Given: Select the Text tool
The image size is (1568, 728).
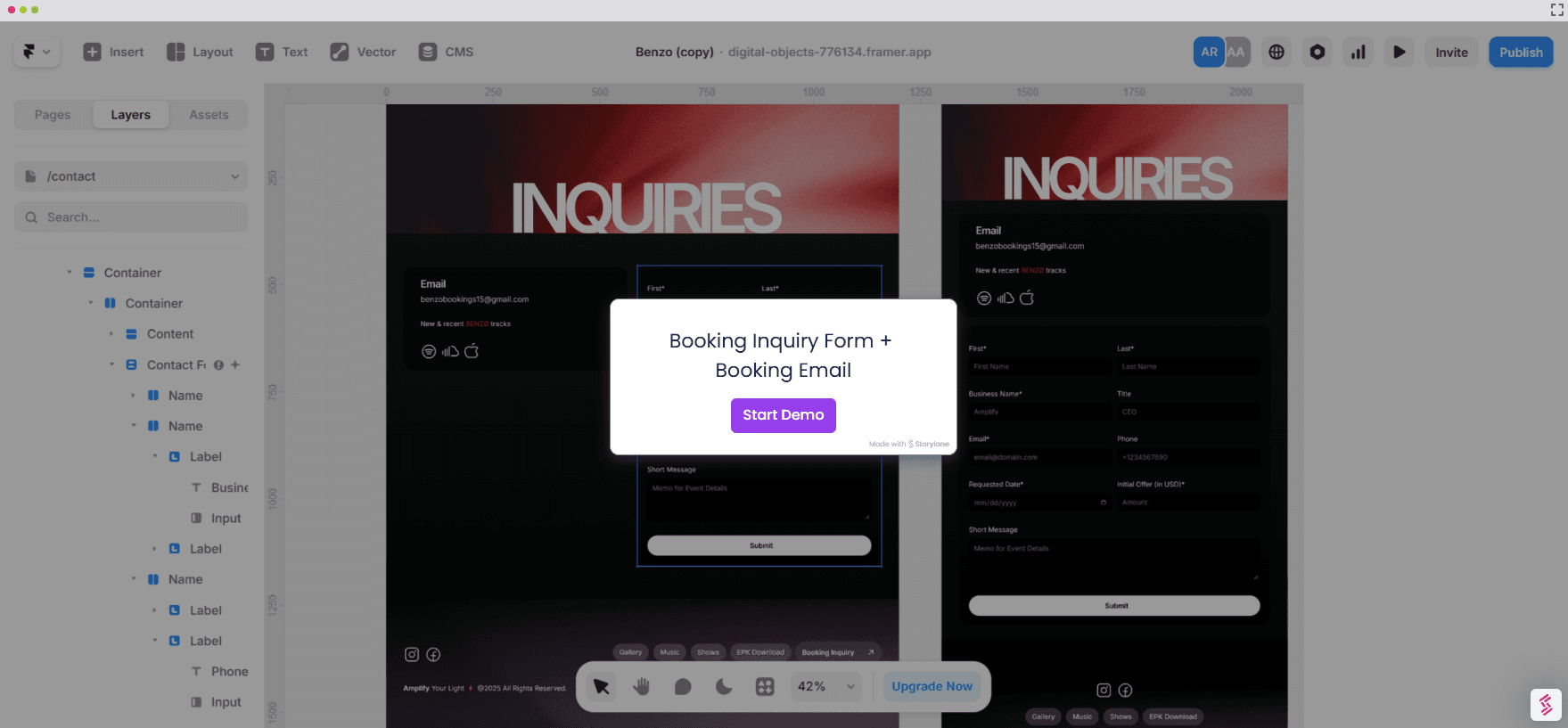Looking at the screenshot, I should tap(282, 52).
